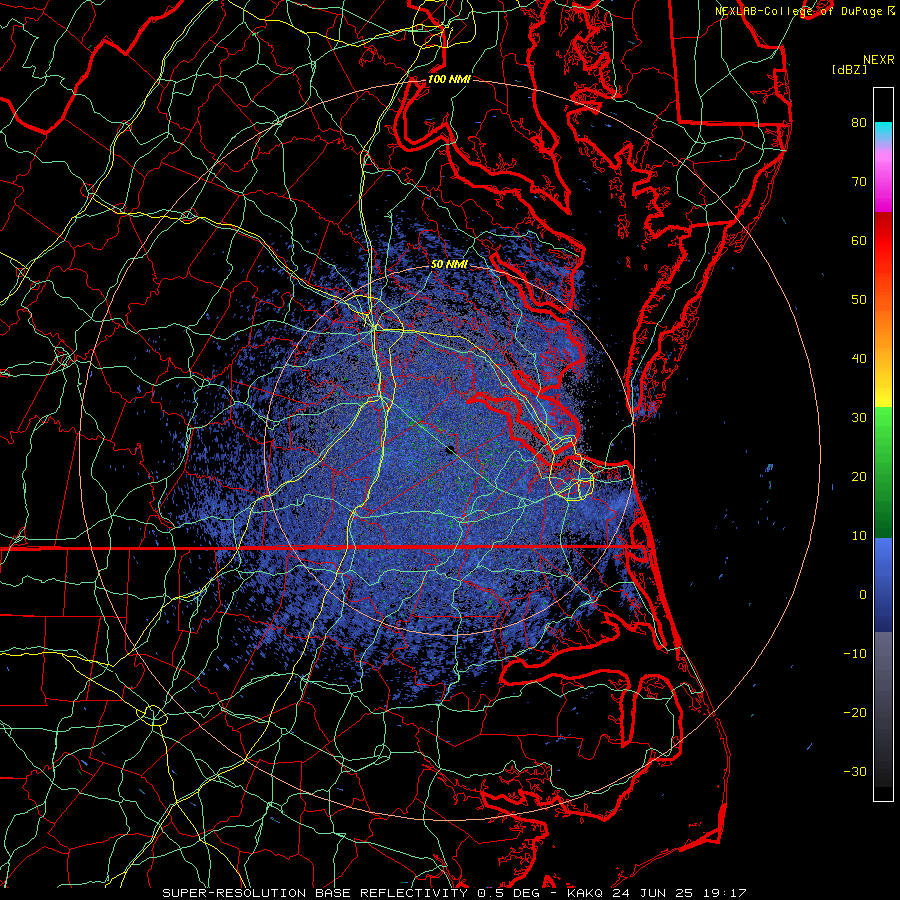Click the [dBZ] units label
900x900 pixels.
pos(849,70)
